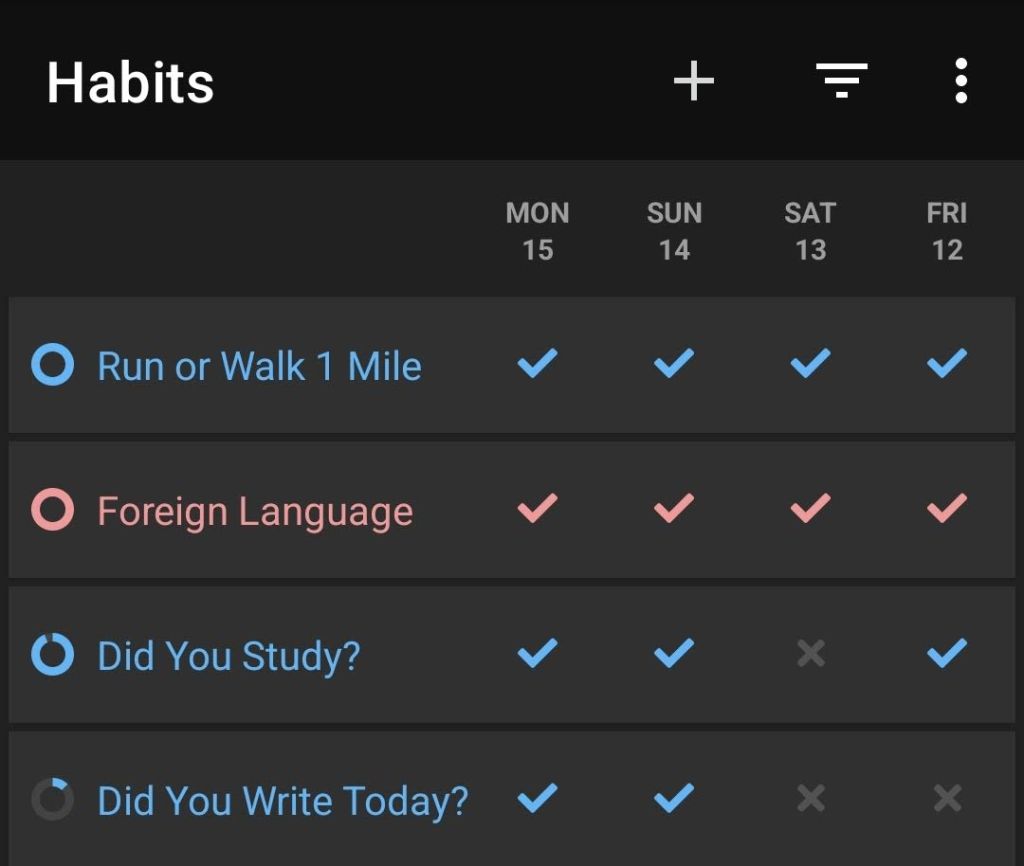Open the Run or Walk 1 Mile habit
Screen dimensions: 1024x866
[x=259, y=366]
